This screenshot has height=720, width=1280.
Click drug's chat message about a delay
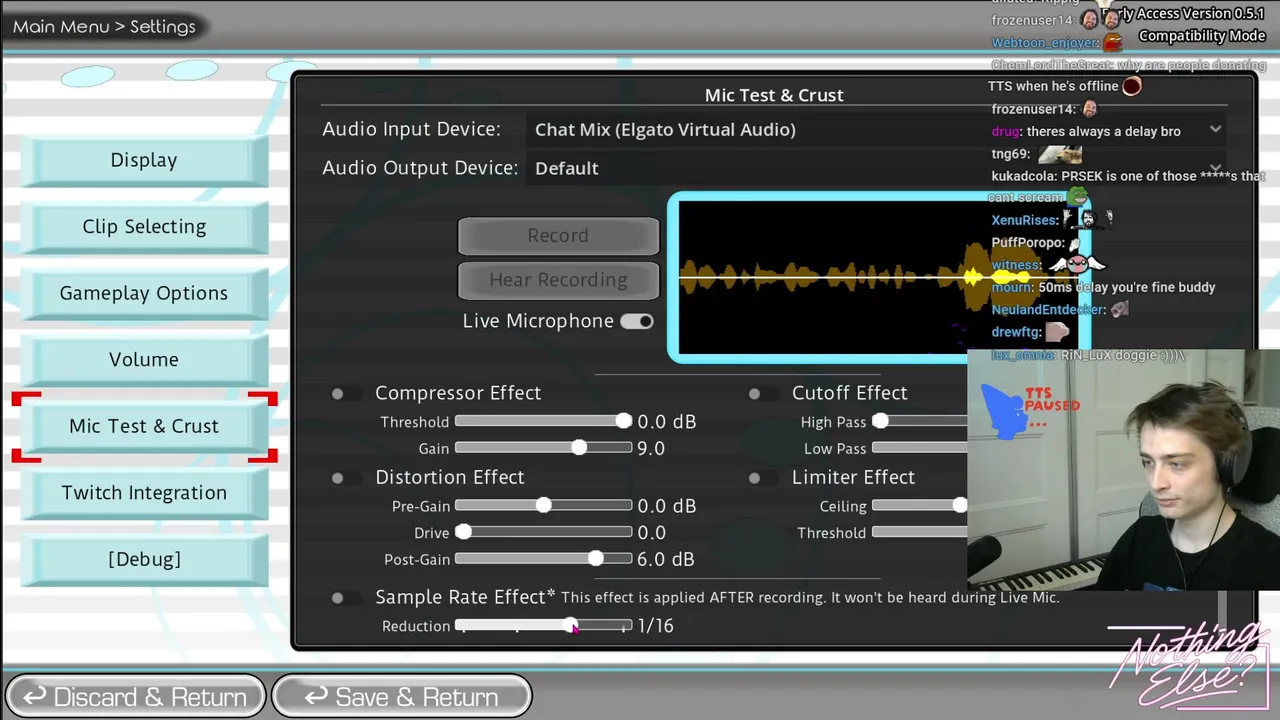point(1086,132)
